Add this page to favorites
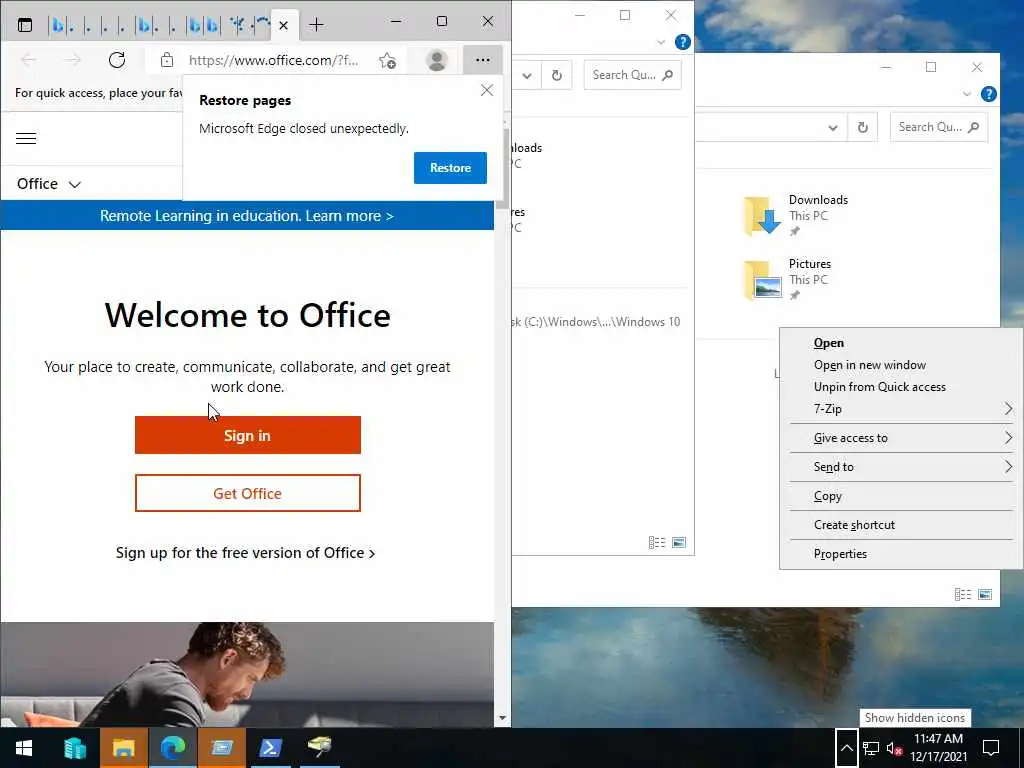The height and width of the screenshot is (768, 1024). (387, 60)
